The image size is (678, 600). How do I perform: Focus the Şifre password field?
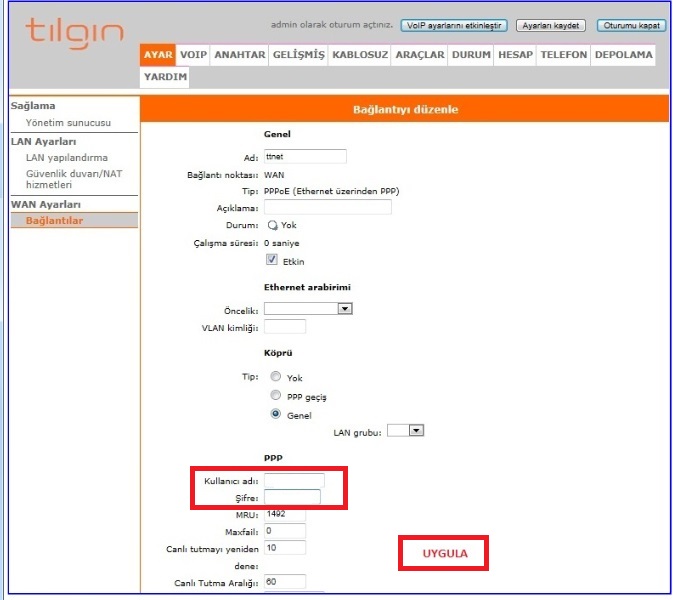(292, 496)
